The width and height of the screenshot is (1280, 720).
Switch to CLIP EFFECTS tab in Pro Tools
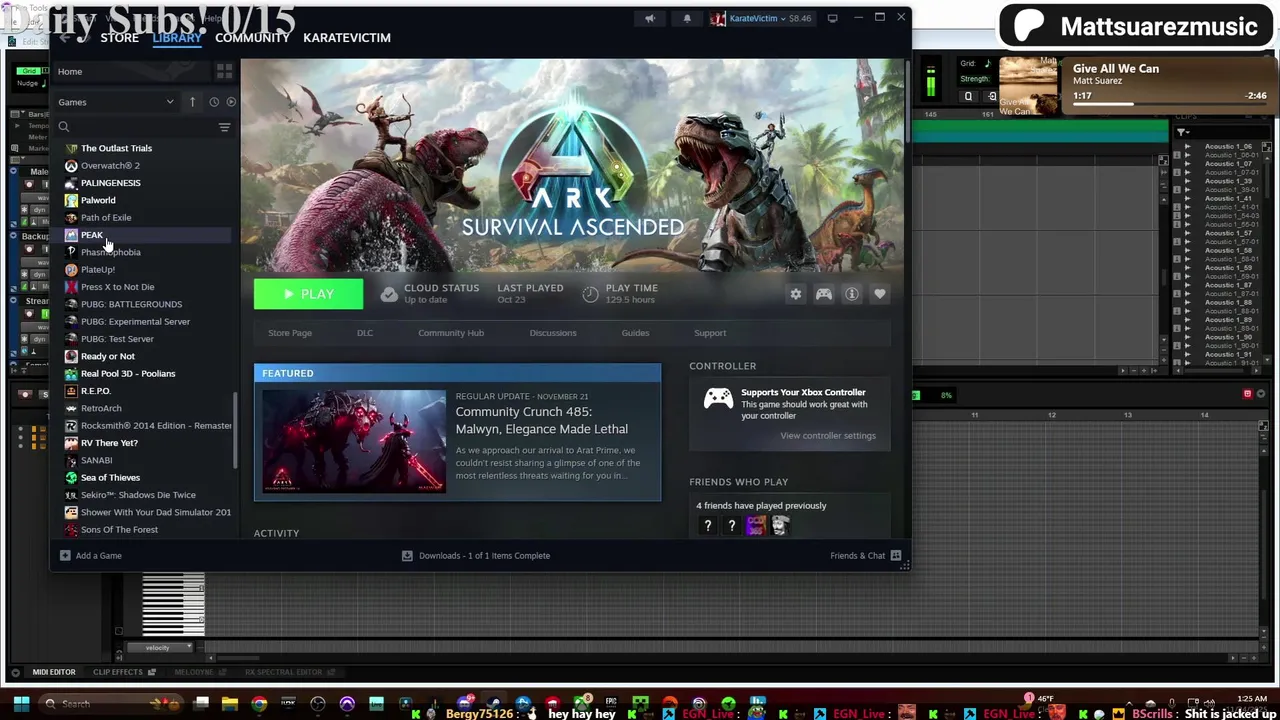click(x=118, y=672)
